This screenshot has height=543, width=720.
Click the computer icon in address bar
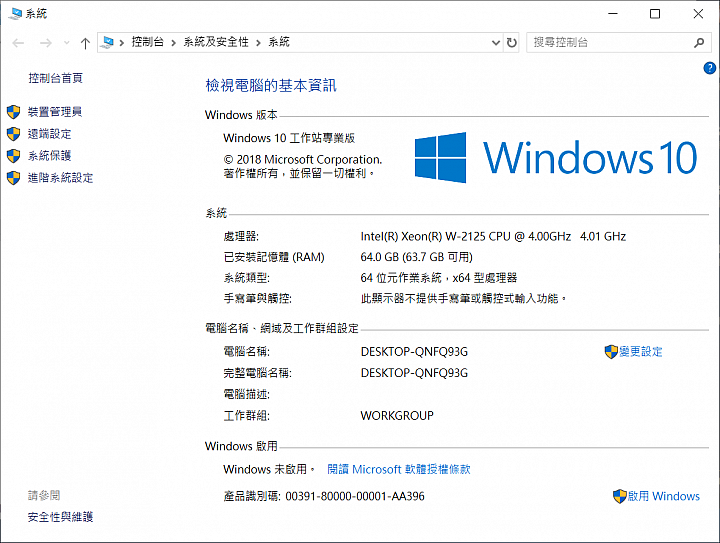(107, 42)
